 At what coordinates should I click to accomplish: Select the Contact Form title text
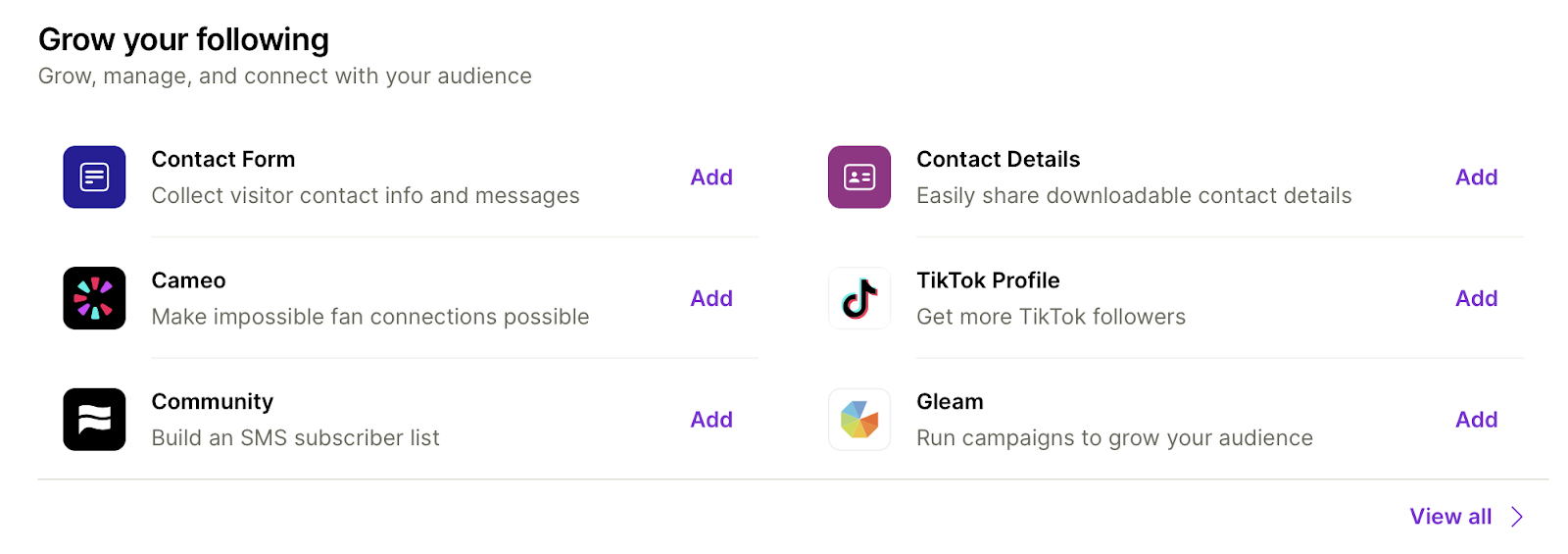[x=222, y=159]
